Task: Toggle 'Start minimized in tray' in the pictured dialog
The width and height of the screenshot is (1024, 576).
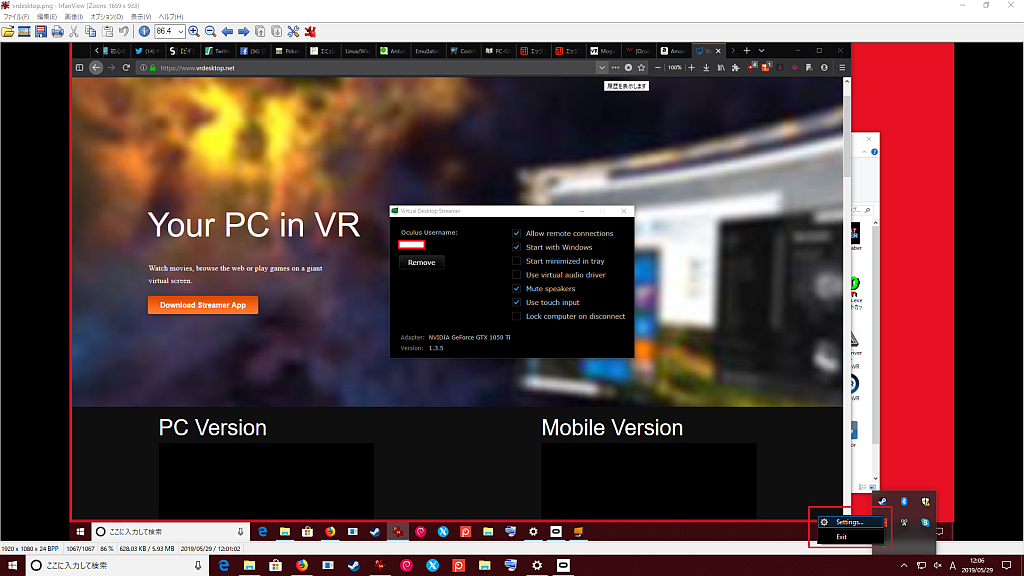Action: [517, 261]
